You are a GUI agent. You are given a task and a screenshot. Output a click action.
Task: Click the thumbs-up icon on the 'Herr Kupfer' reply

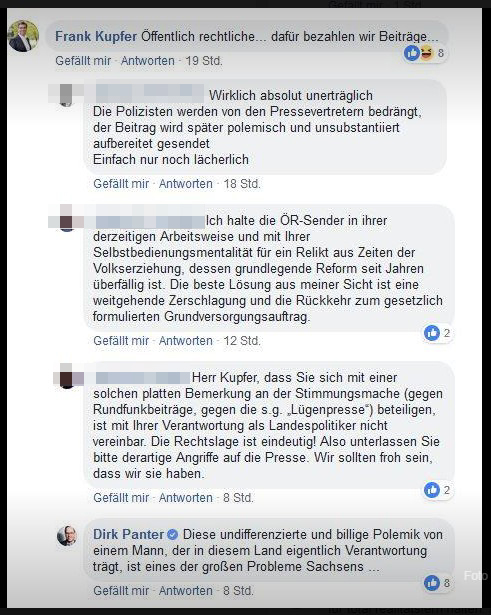(x=432, y=490)
